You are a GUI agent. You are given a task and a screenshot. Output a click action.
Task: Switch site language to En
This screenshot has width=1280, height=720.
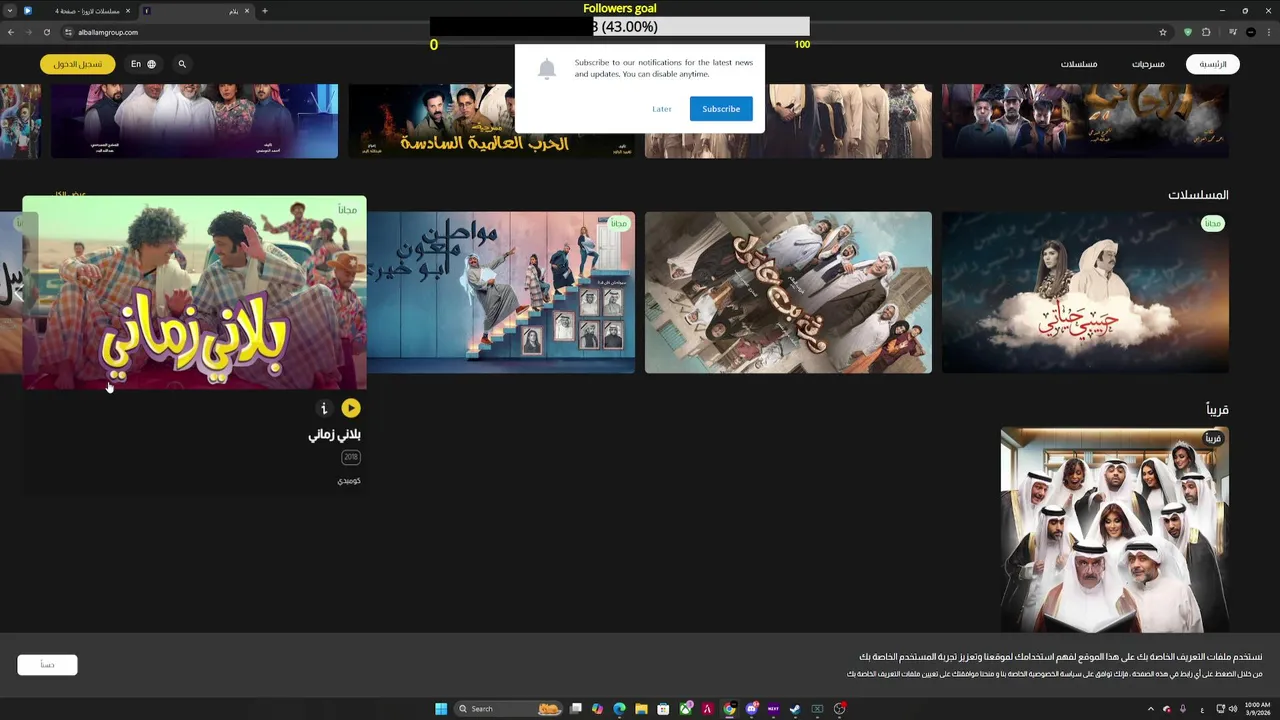143,64
